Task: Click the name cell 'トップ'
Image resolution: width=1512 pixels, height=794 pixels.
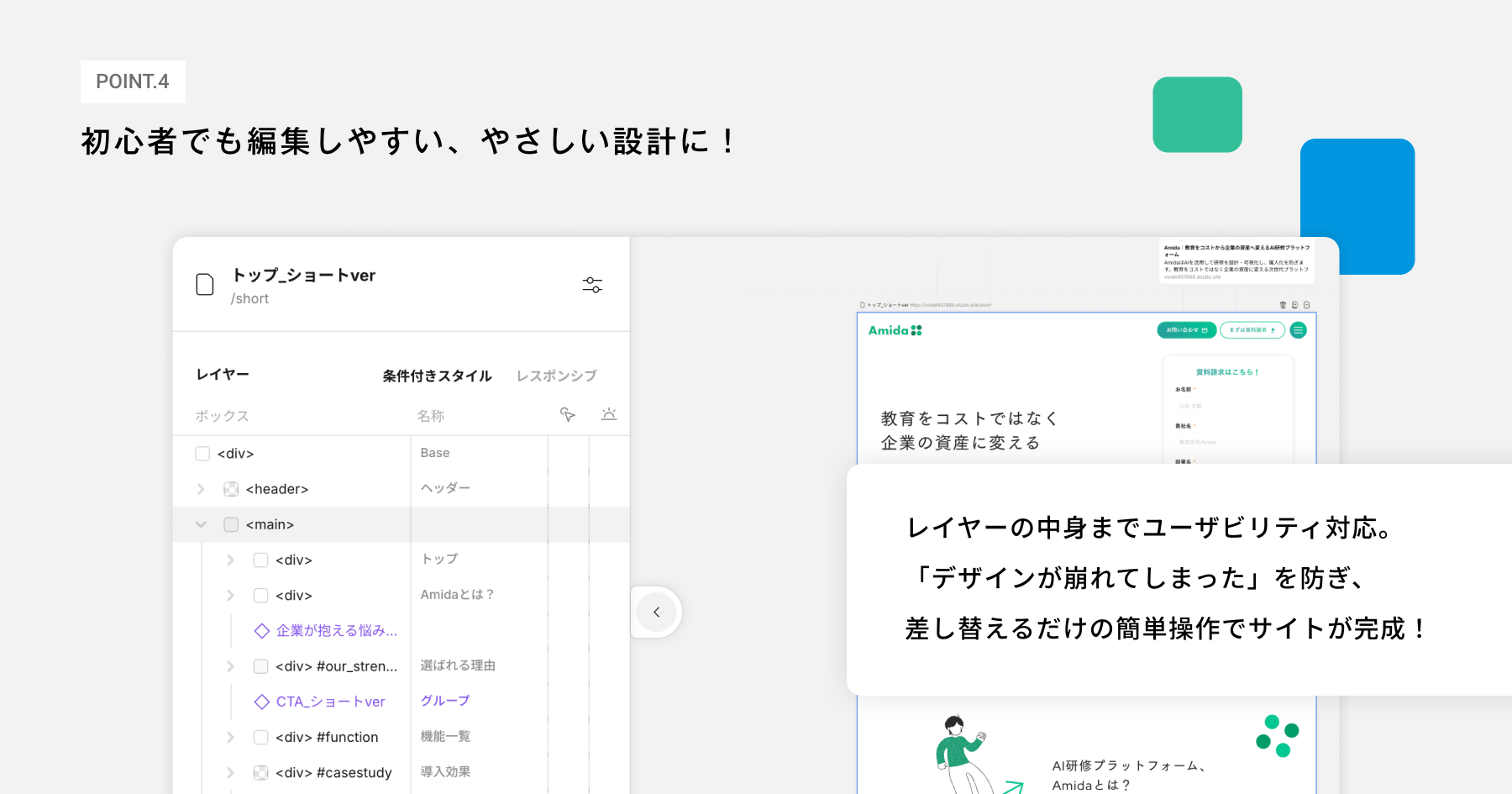Action: [x=439, y=559]
